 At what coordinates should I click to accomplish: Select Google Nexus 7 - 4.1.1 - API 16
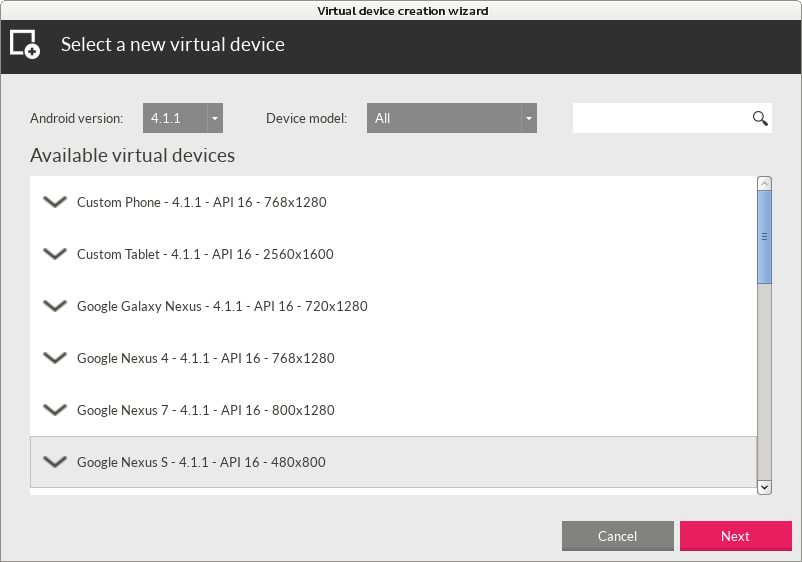click(x=393, y=410)
